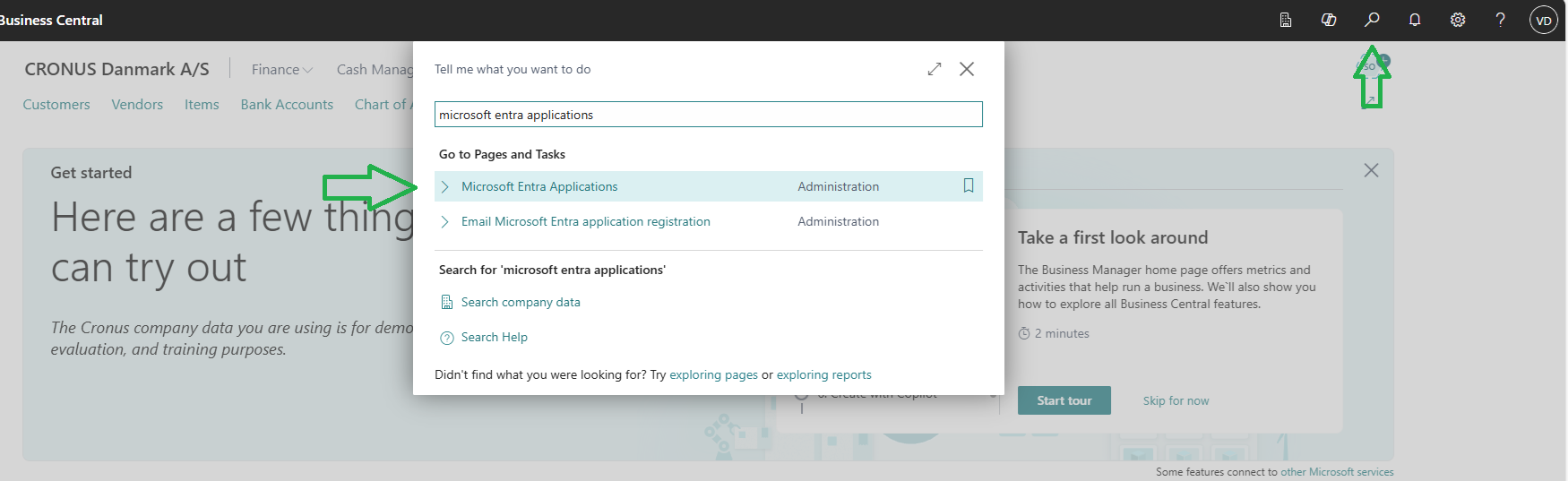
Task: Click Administration category of Microsoft Entra Applications
Action: click(838, 186)
